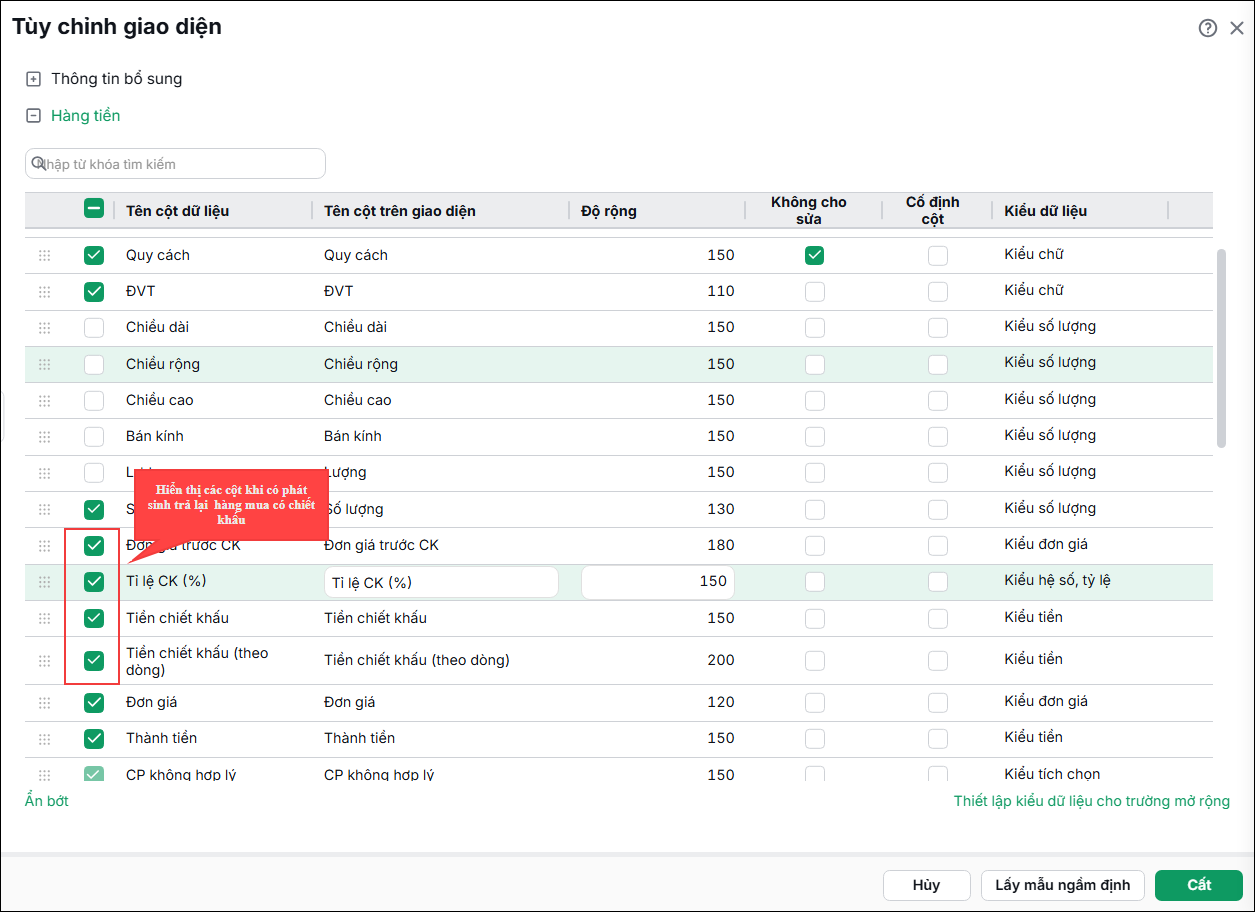The image size is (1255, 912).
Task: Click the search magnifier icon
Action: click(38, 163)
